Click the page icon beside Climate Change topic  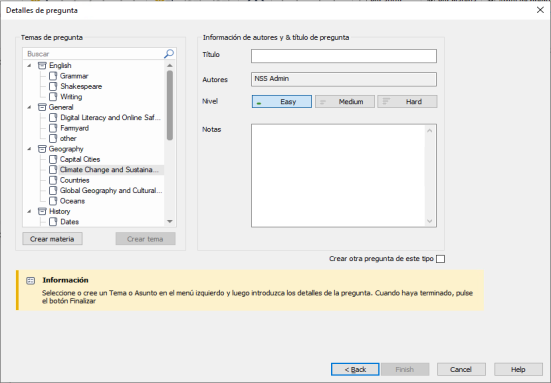(53, 170)
